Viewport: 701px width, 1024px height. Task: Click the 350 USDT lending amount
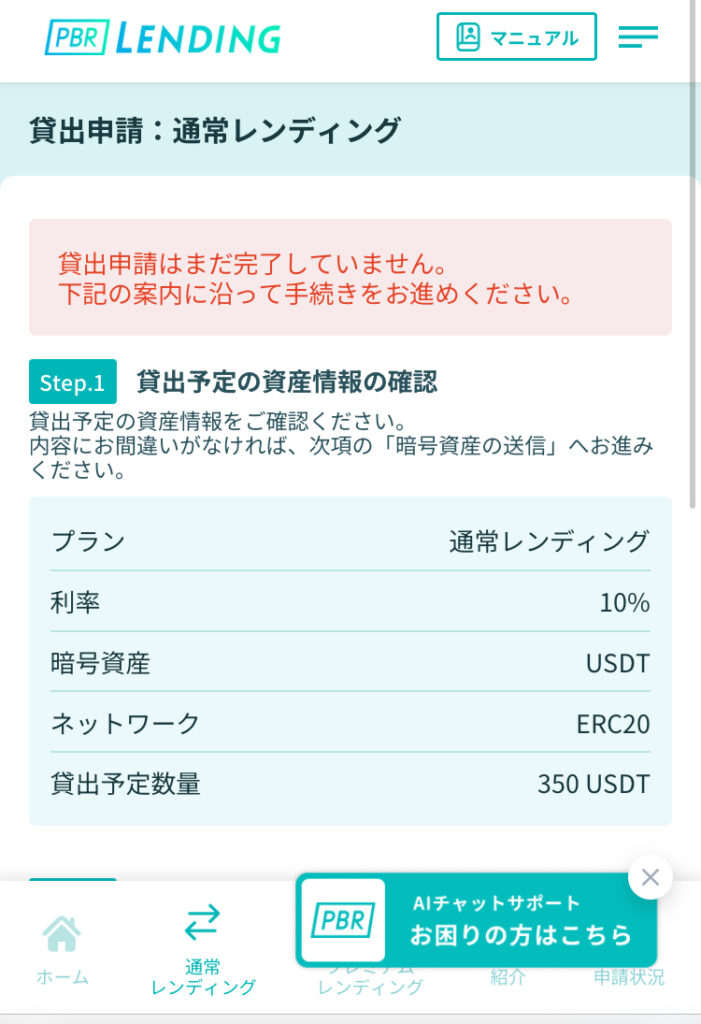click(x=593, y=784)
